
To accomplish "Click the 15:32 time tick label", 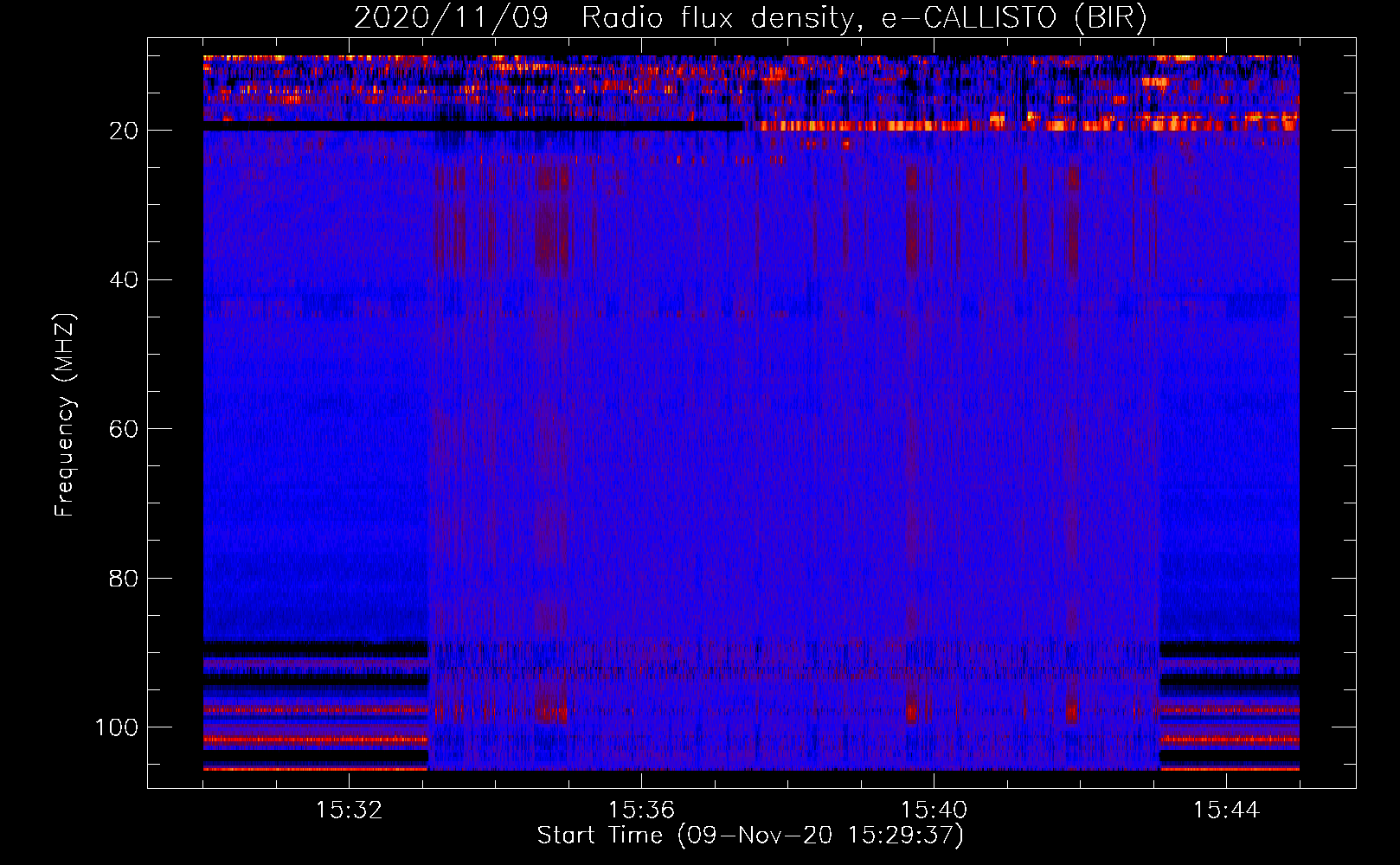I will coord(349,811).
